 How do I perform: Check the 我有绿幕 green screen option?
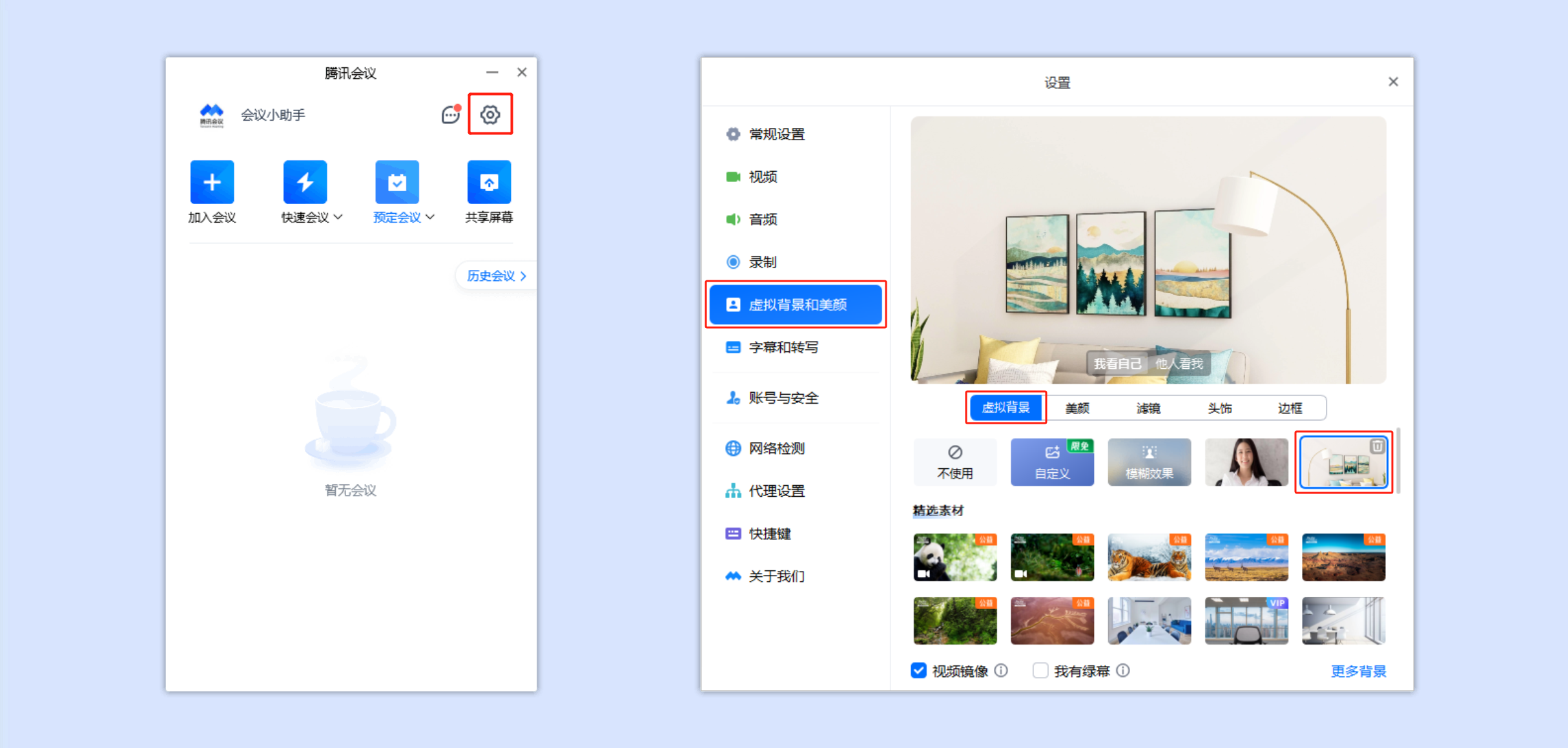pyautogui.click(x=1040, y=670)
